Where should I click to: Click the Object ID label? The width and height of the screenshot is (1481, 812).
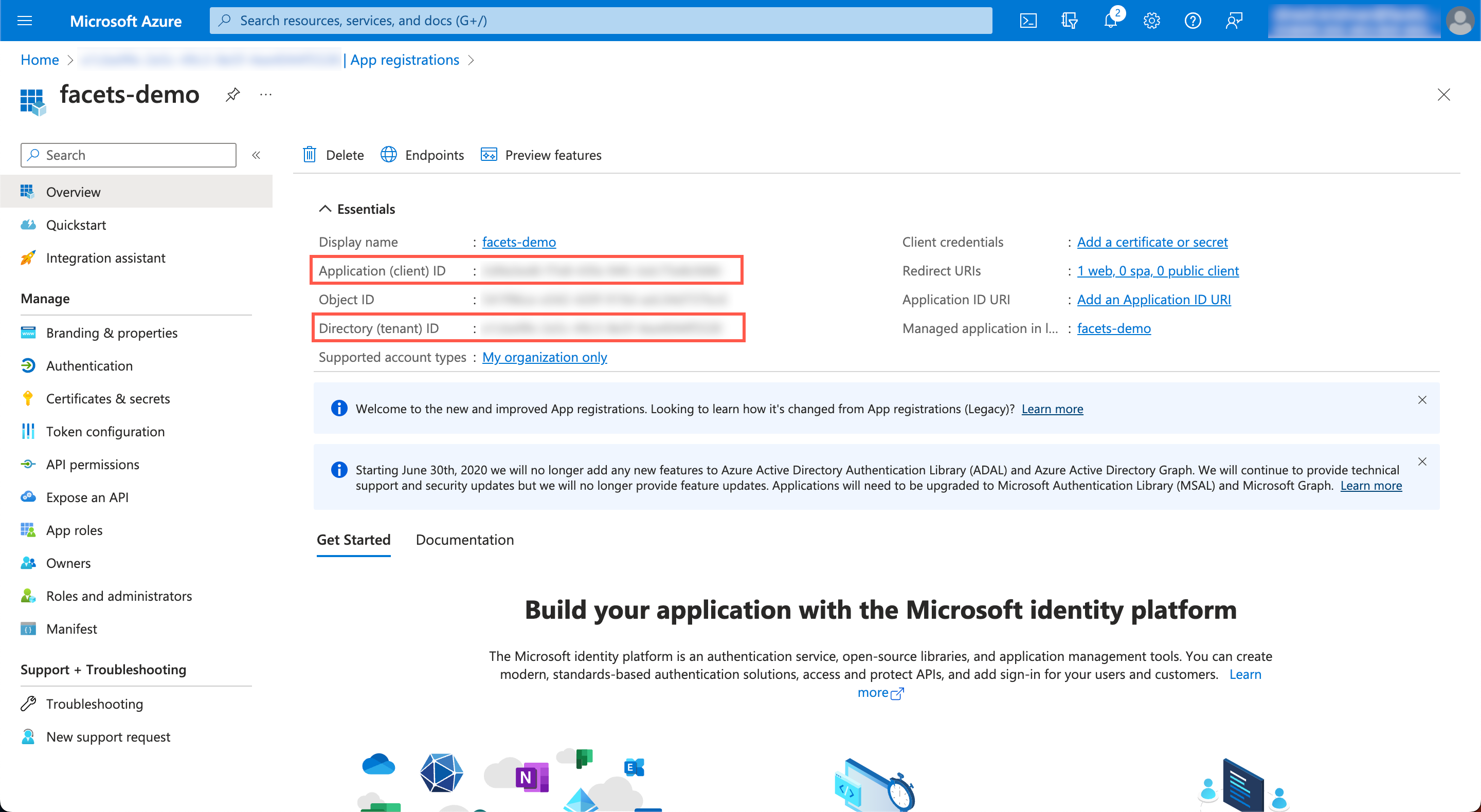346,300
